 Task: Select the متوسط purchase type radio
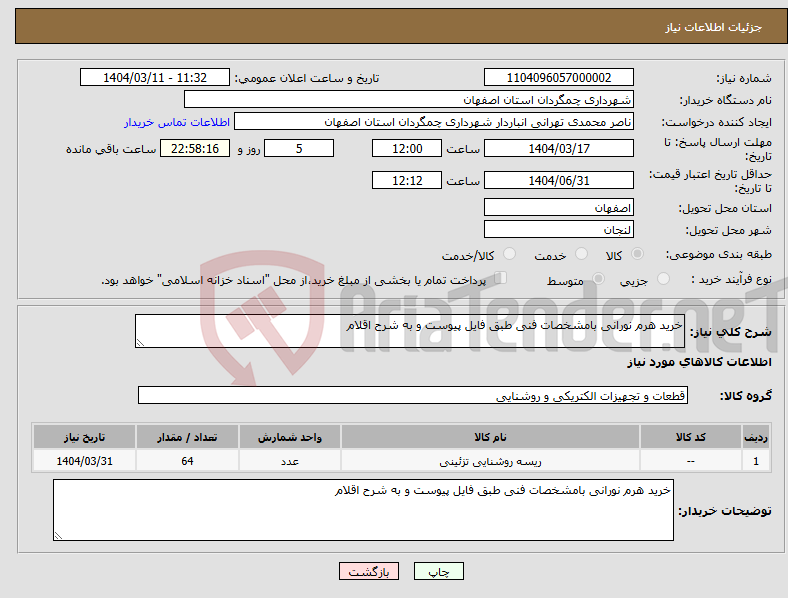pos(598,279)
